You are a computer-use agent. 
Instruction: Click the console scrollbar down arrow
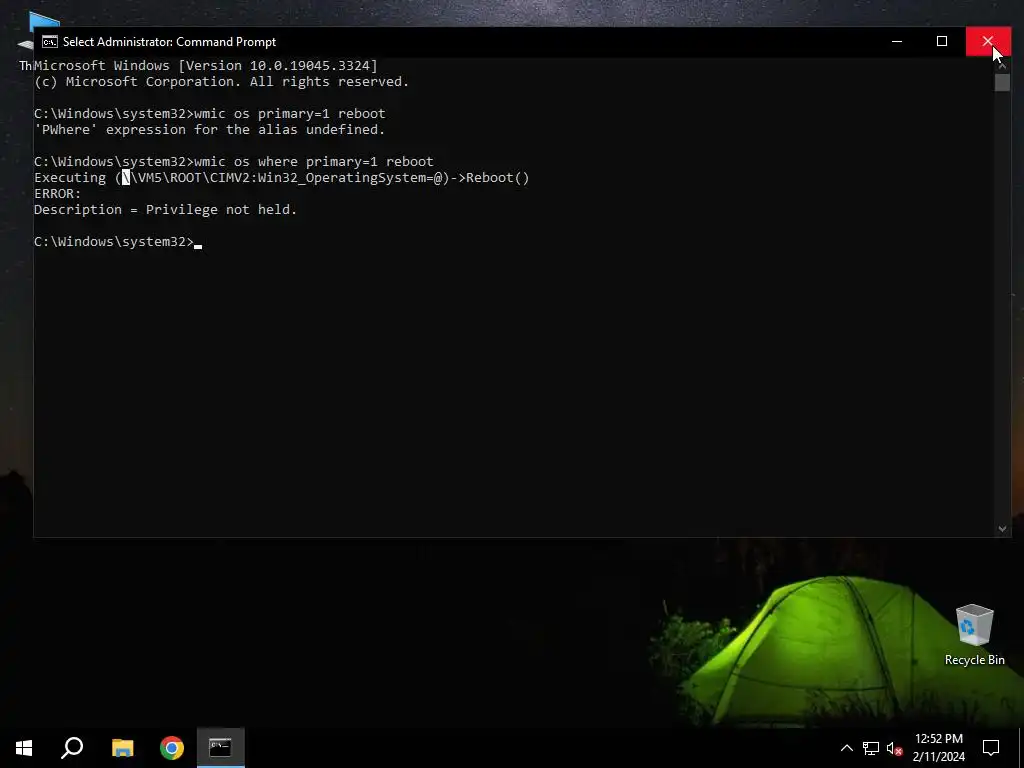1002,529
